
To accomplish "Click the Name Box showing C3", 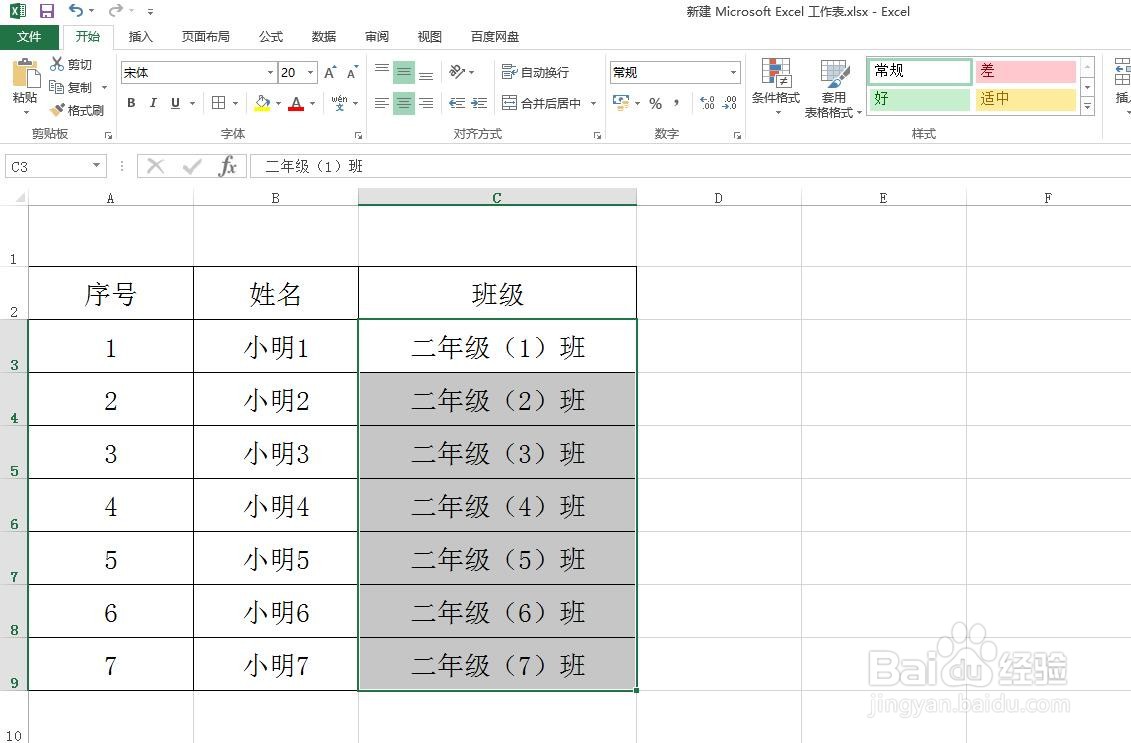I will [x=47, y=166].
